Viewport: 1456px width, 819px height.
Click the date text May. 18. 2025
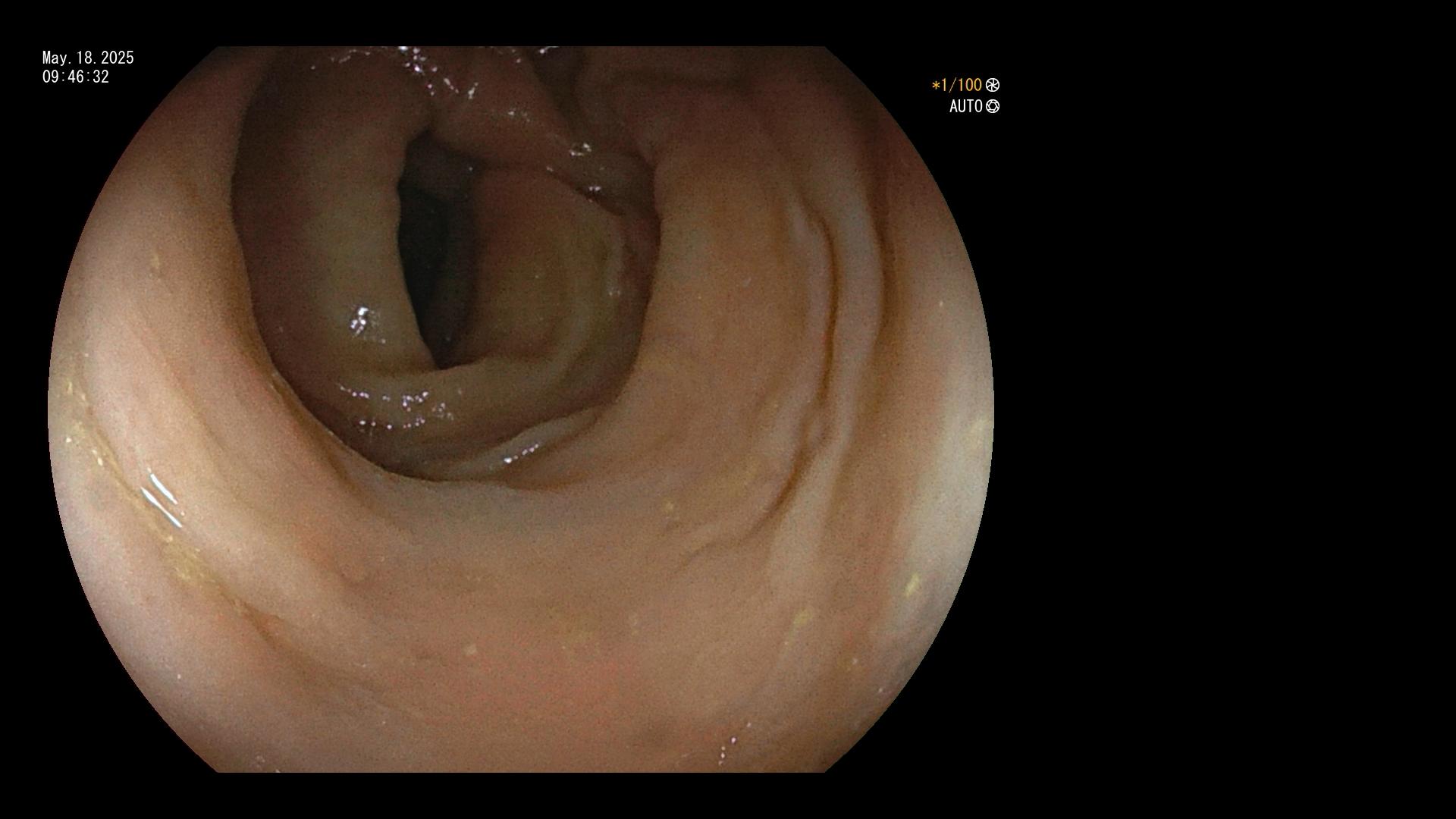coord(88,58)
